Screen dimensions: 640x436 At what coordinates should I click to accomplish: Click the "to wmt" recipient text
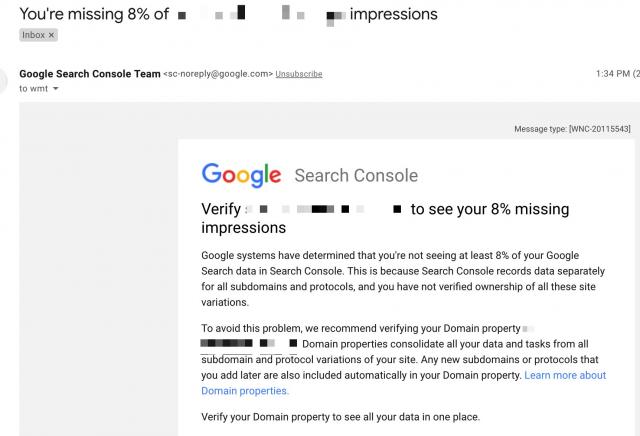point(33,88)
